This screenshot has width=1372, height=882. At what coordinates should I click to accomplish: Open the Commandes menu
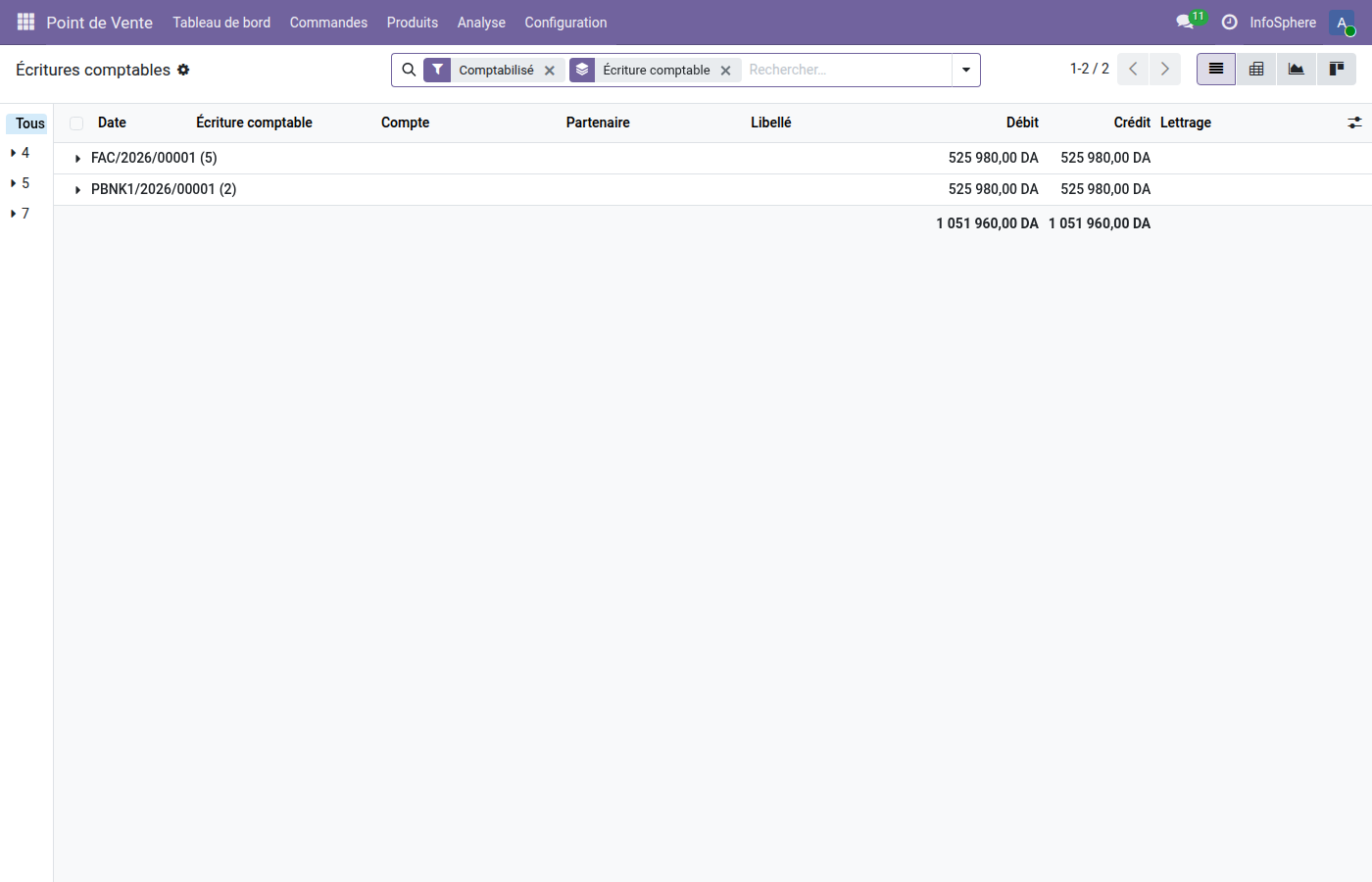pos(328,23)
